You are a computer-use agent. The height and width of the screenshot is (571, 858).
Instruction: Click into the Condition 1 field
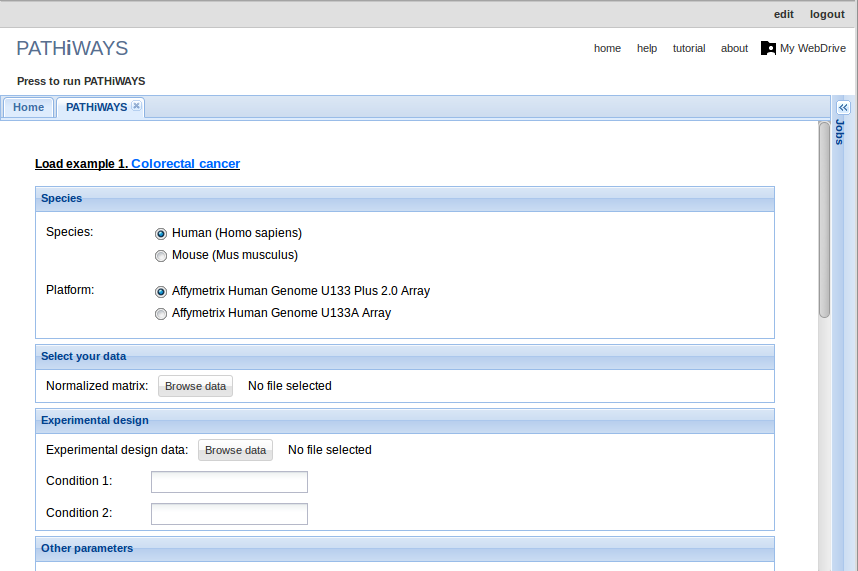point(229,482)
